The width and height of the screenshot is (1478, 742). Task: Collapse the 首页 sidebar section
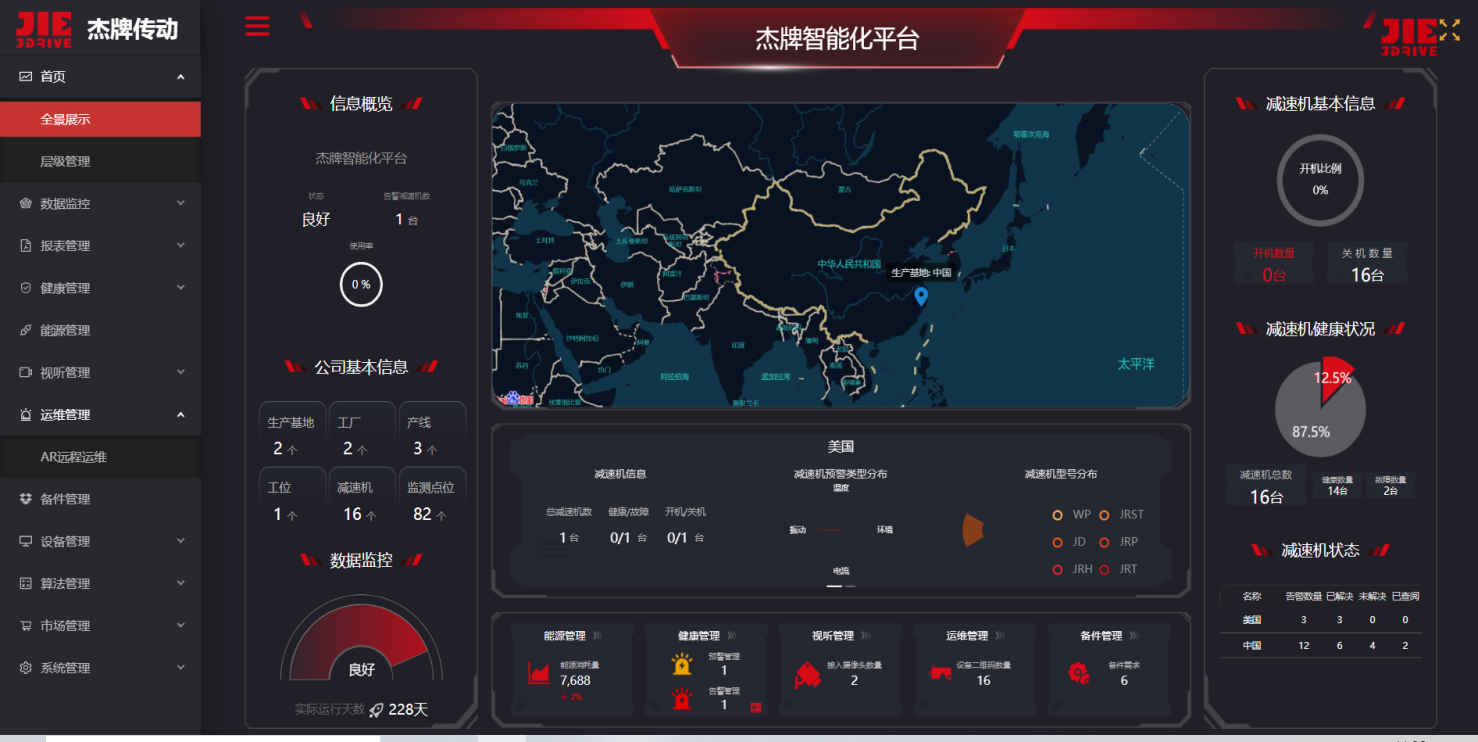point(100,77)
